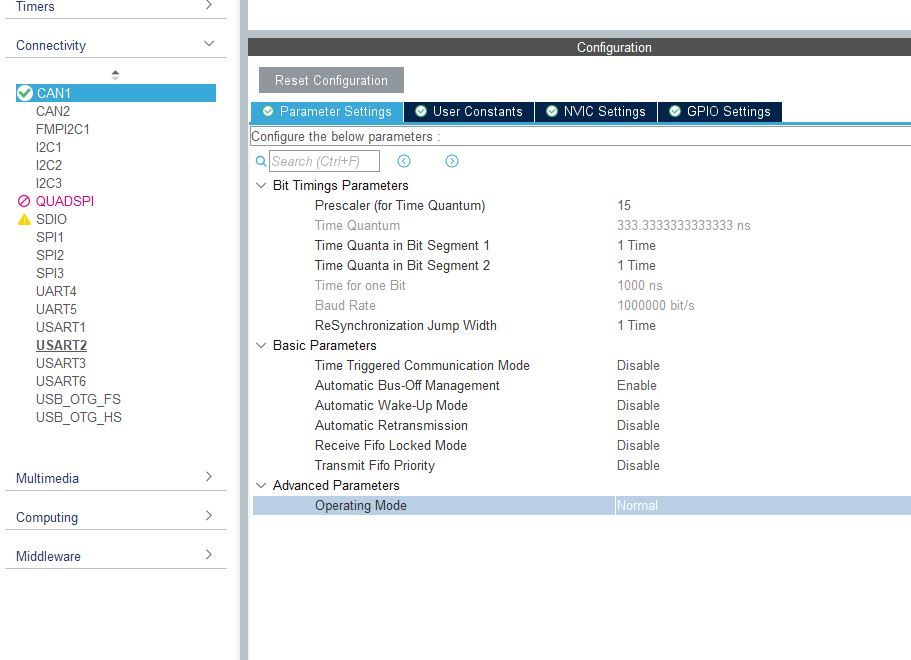The image size is (911, 660).
Task: Collapse Advanced Parameters section
Action: coord(261,485)
